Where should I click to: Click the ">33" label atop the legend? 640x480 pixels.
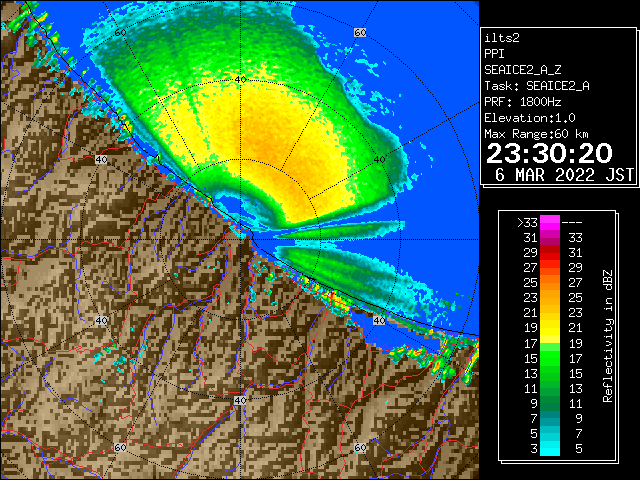[527, 223]
